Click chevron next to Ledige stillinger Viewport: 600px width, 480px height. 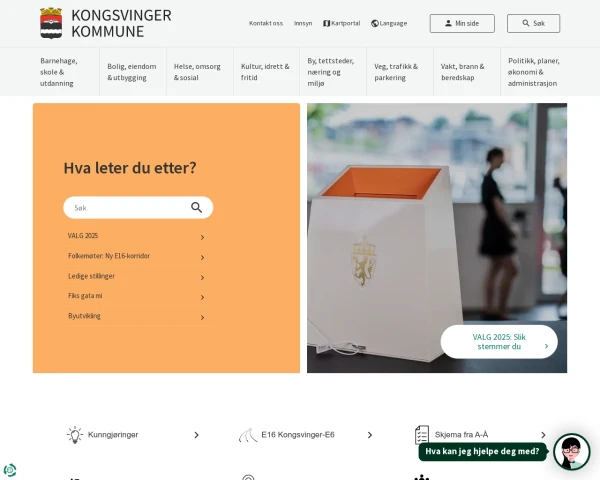202,278
